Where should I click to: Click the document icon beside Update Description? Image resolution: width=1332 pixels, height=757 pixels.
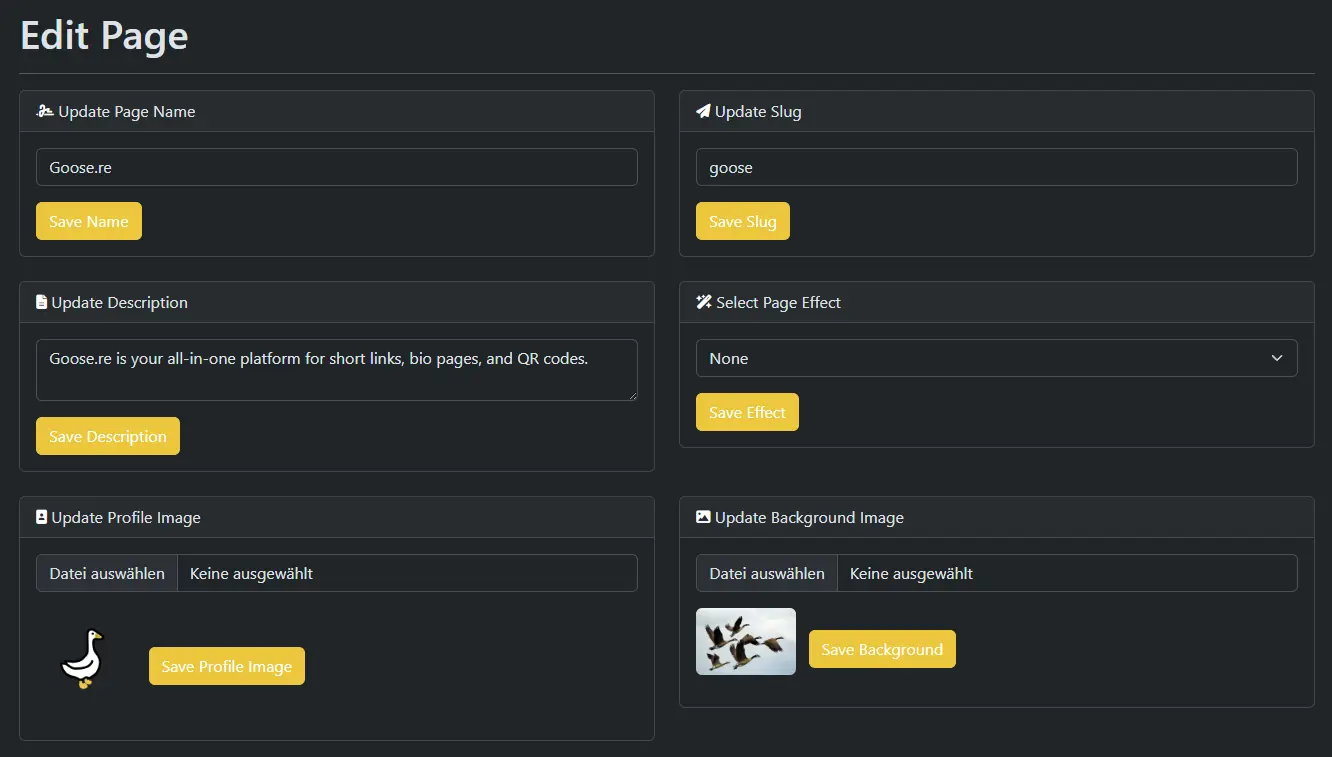(41, 302)
